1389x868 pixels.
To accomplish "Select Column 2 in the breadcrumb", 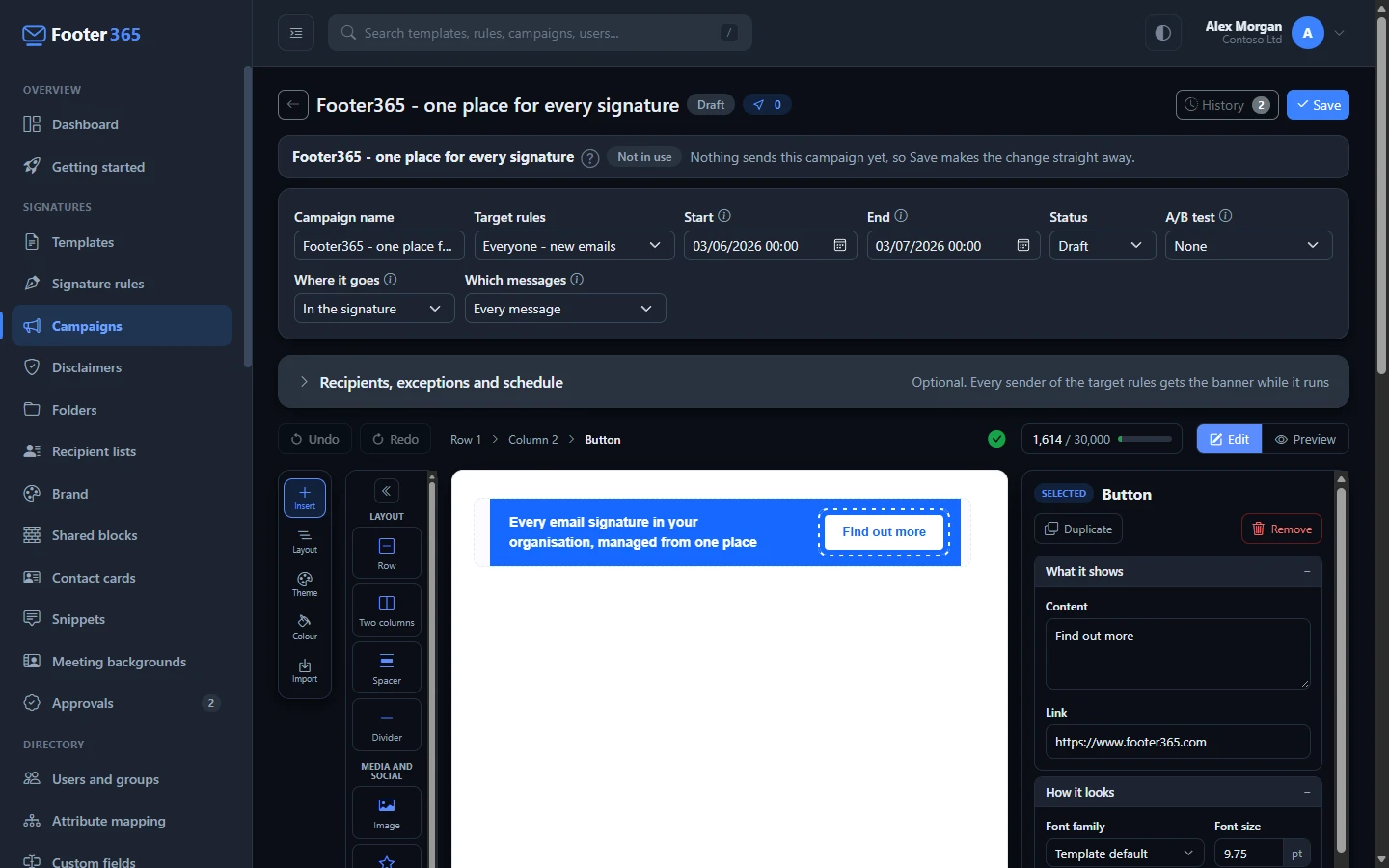I will 532,439.
